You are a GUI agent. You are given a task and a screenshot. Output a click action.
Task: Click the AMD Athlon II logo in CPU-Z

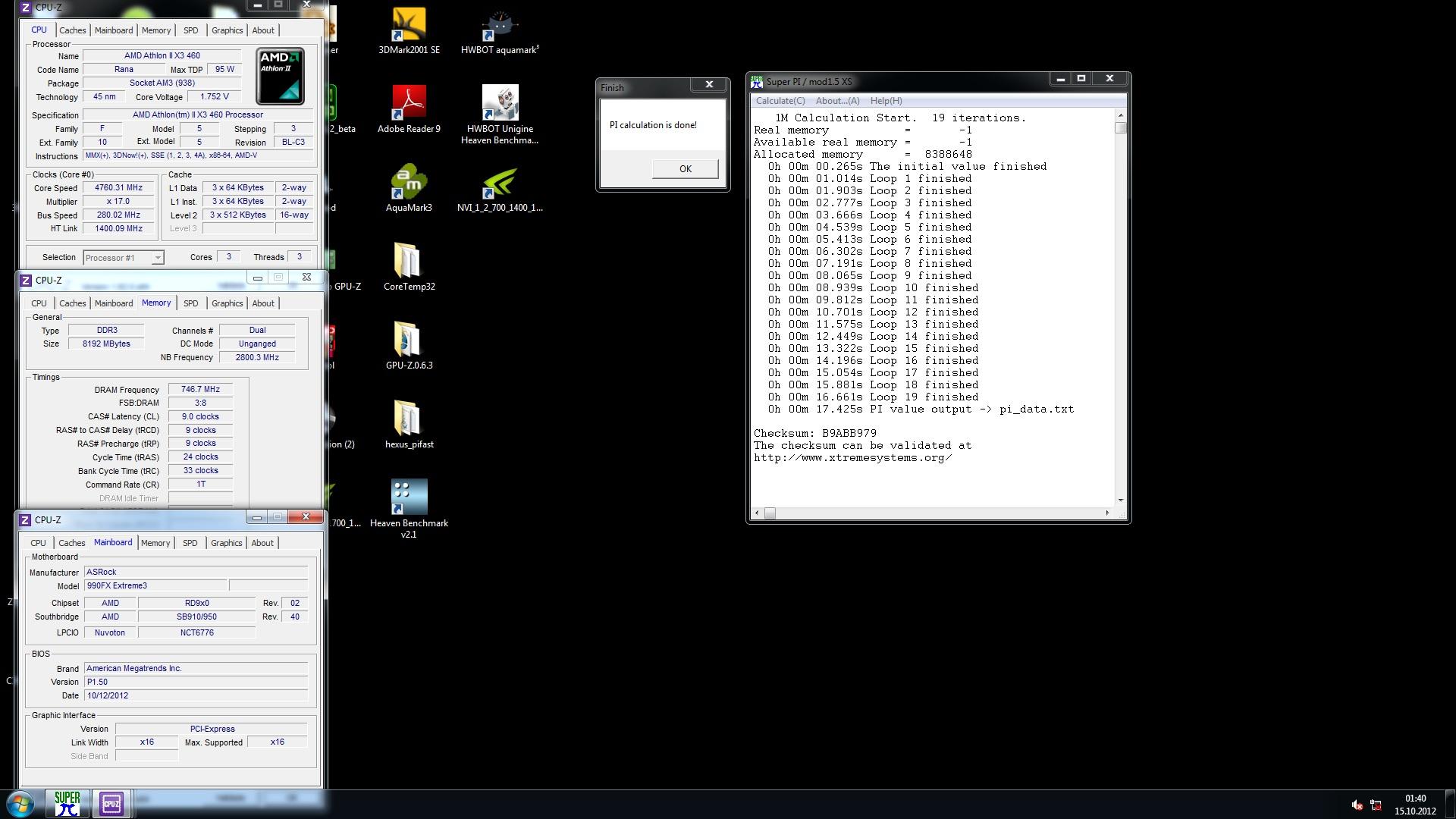pos(280,76)
